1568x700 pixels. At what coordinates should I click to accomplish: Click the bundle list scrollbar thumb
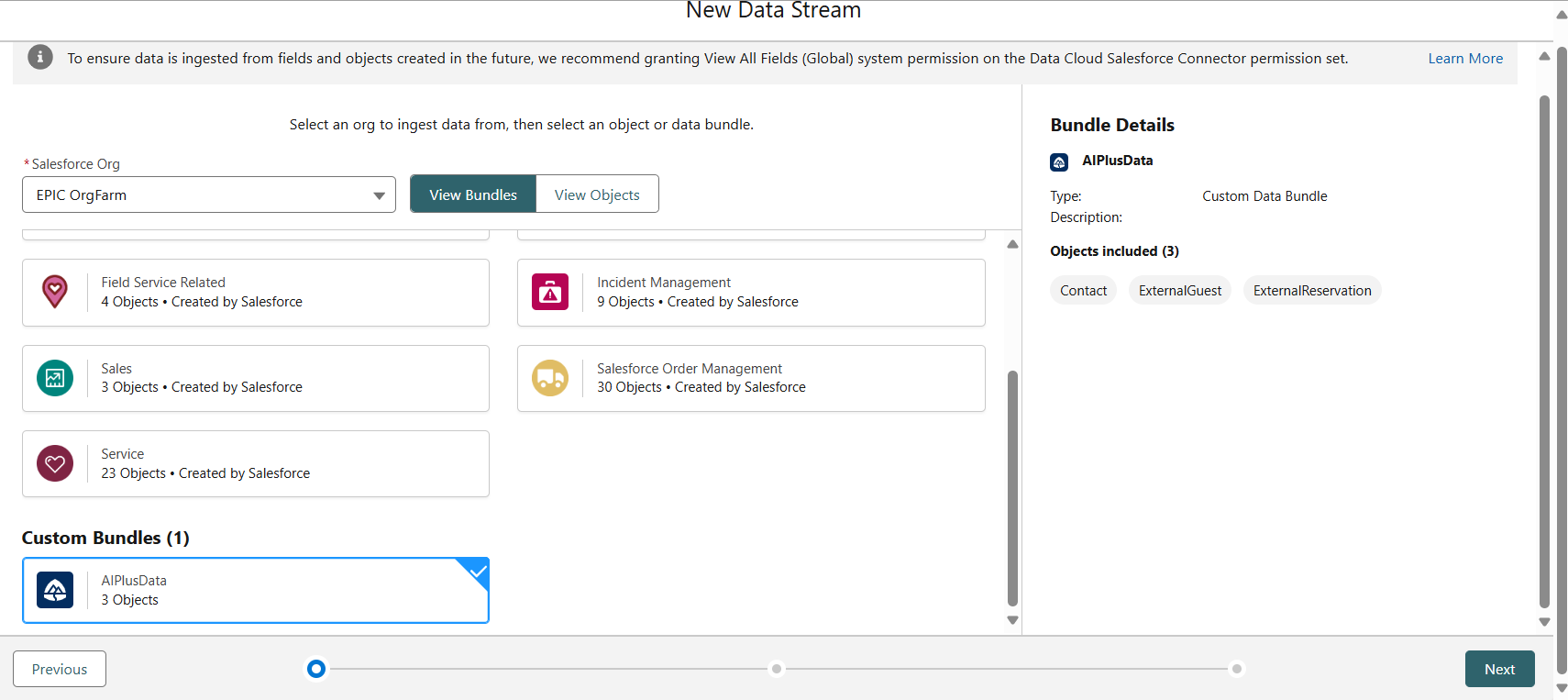point(1012,486)
